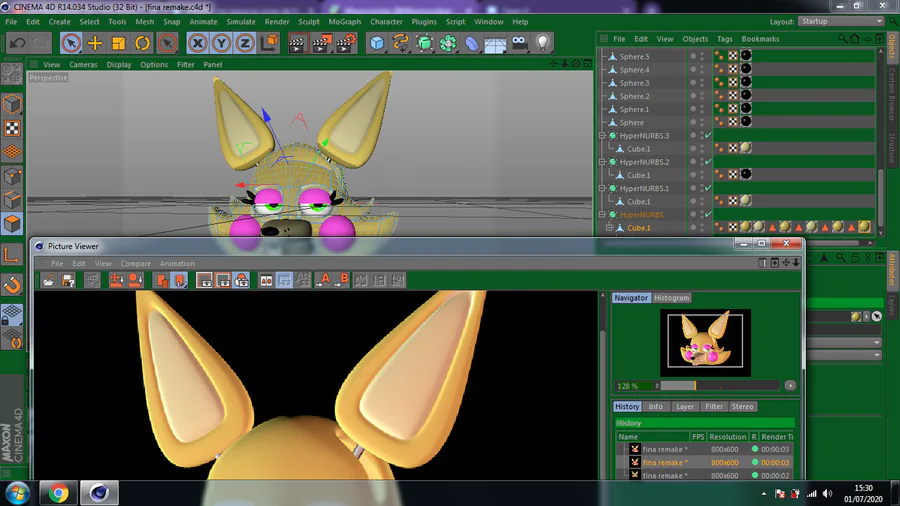
Task: Open Stereo tab in Picture Viewer
Action: tap(742, 407)
